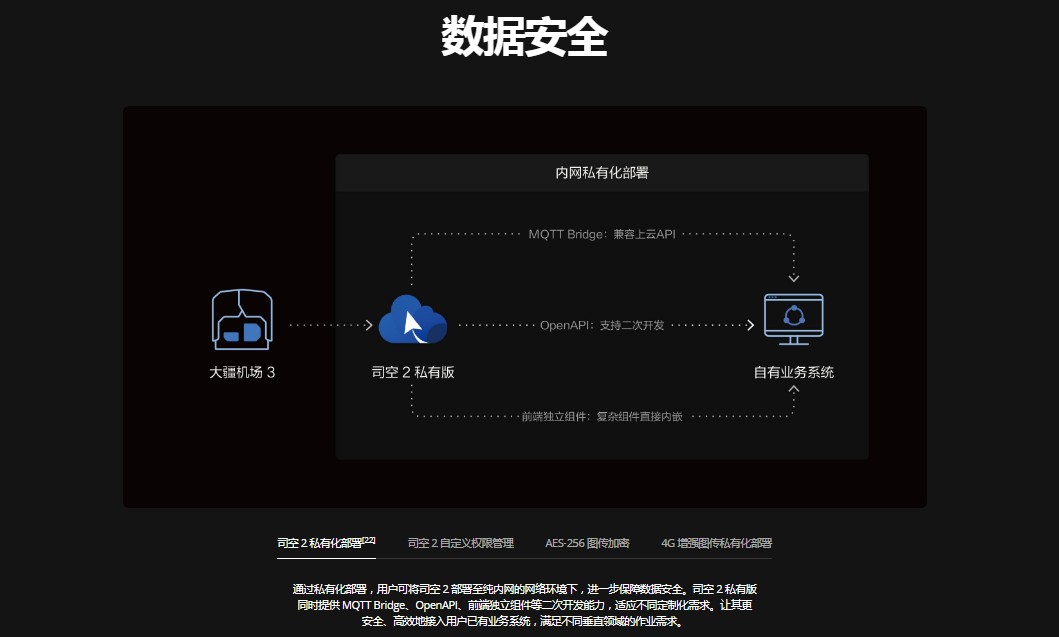Open the AES-256 图传加密 tab
This screenshot has height=637, width=1059.
click(x=587, y=543)
